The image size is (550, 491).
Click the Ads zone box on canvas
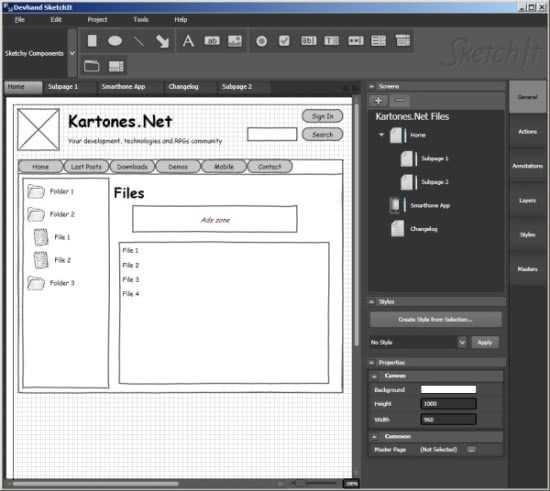[x=215, y=219]
